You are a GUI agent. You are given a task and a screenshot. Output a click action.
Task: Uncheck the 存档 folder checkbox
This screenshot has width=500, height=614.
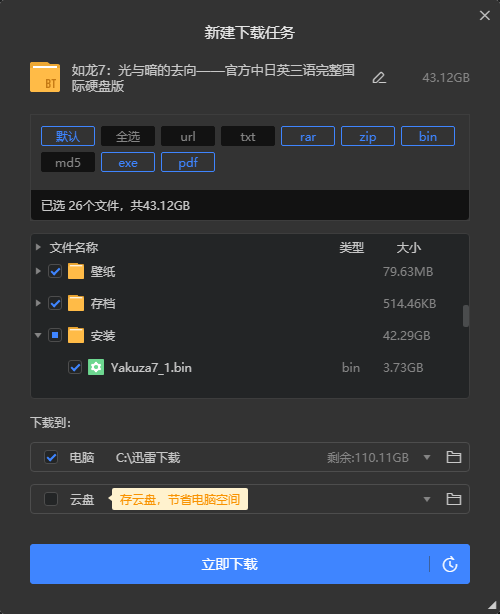point(55,303)
